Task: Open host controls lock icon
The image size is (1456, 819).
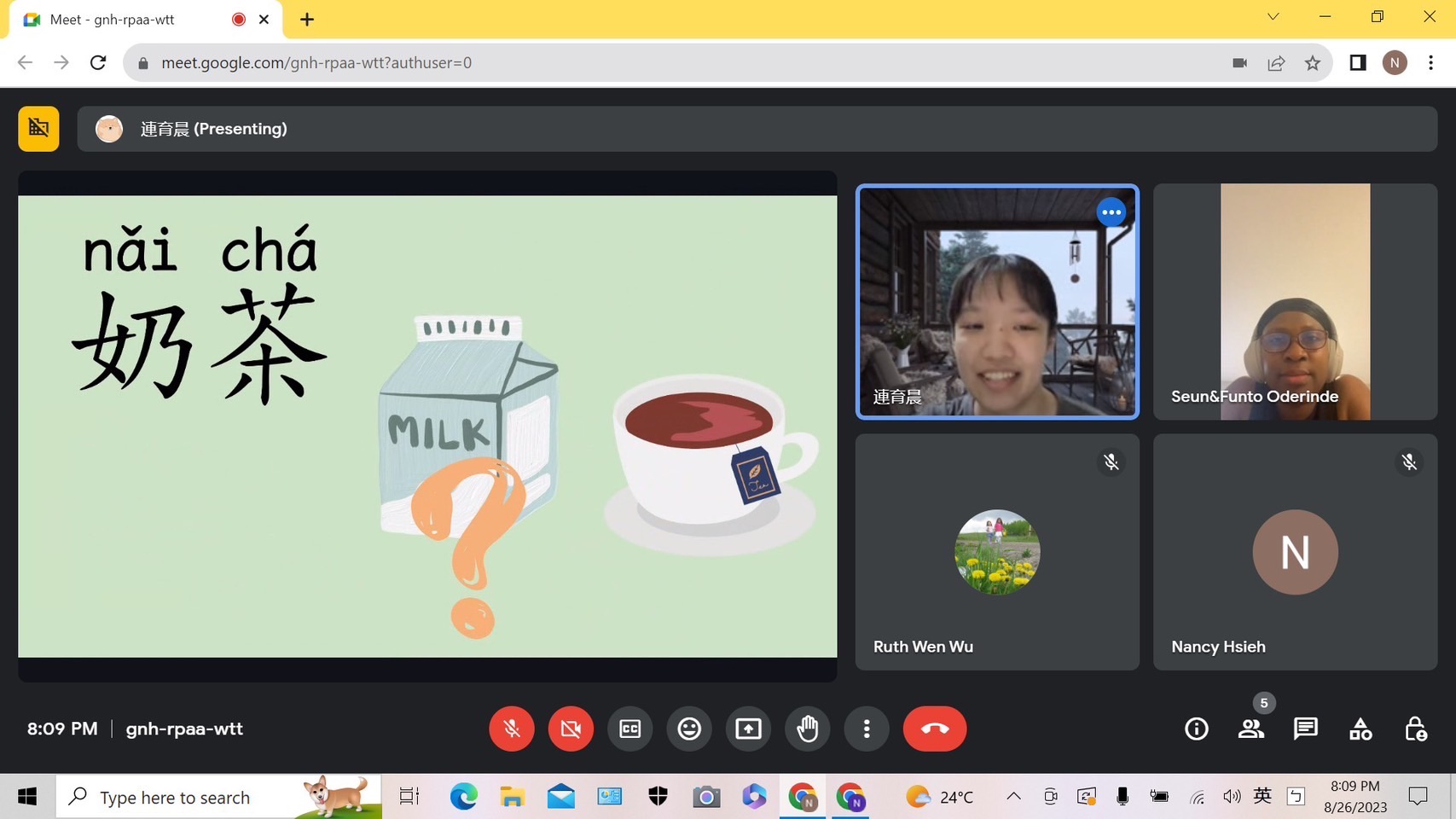Action: pyautogui.click(x=1416, y=729)
